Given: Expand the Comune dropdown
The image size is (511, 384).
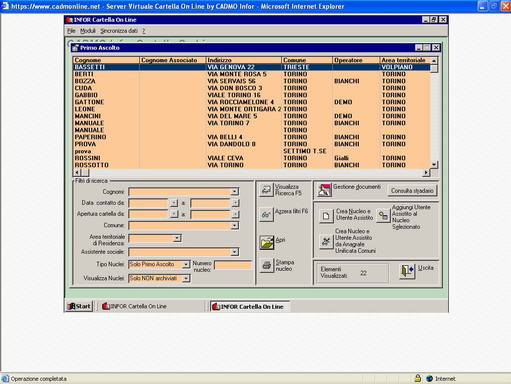Looking at the screenshot, I should click(x=235, y=226).
